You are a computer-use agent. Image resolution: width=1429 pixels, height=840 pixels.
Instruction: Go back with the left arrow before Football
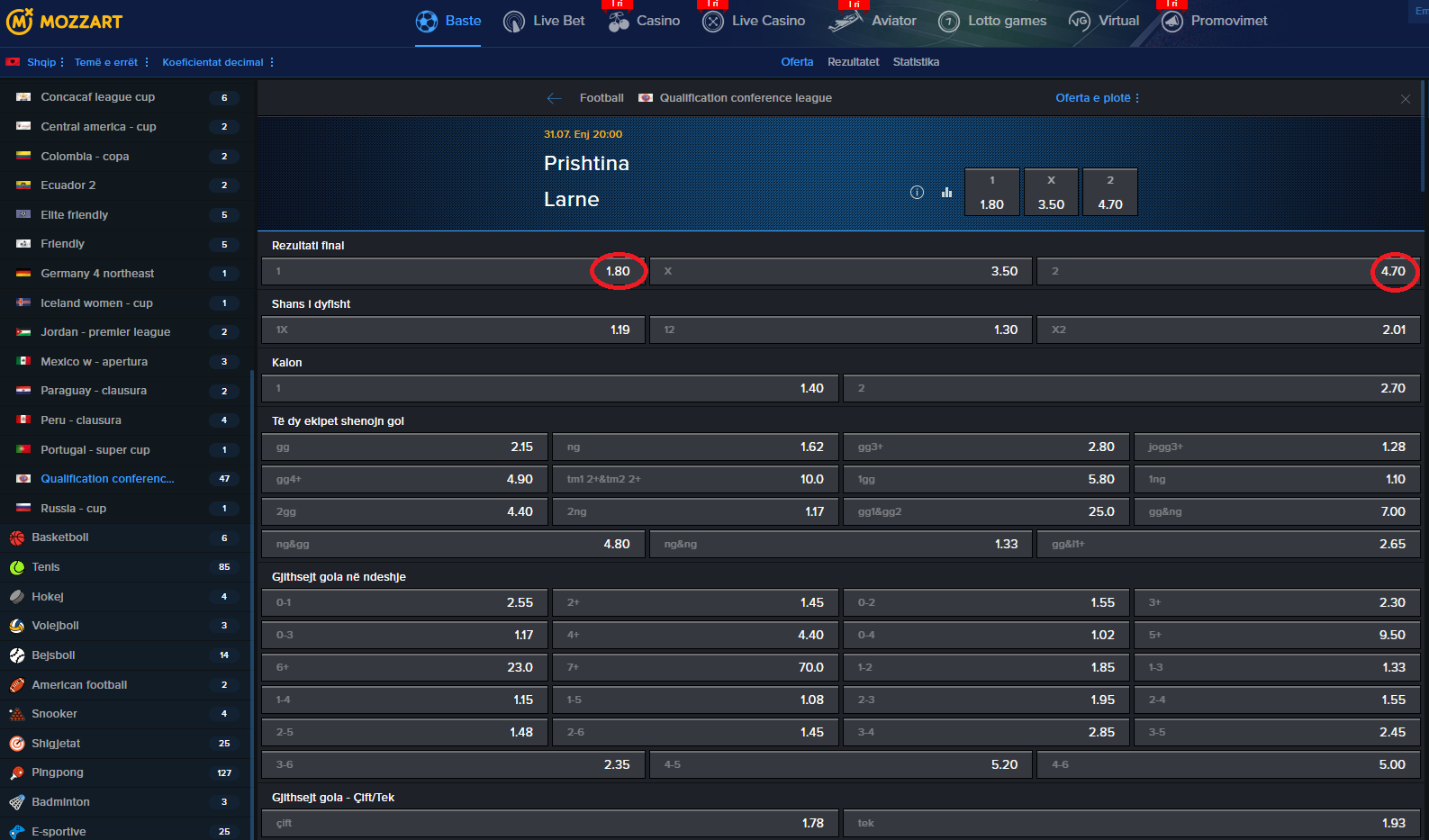[554, 98]
